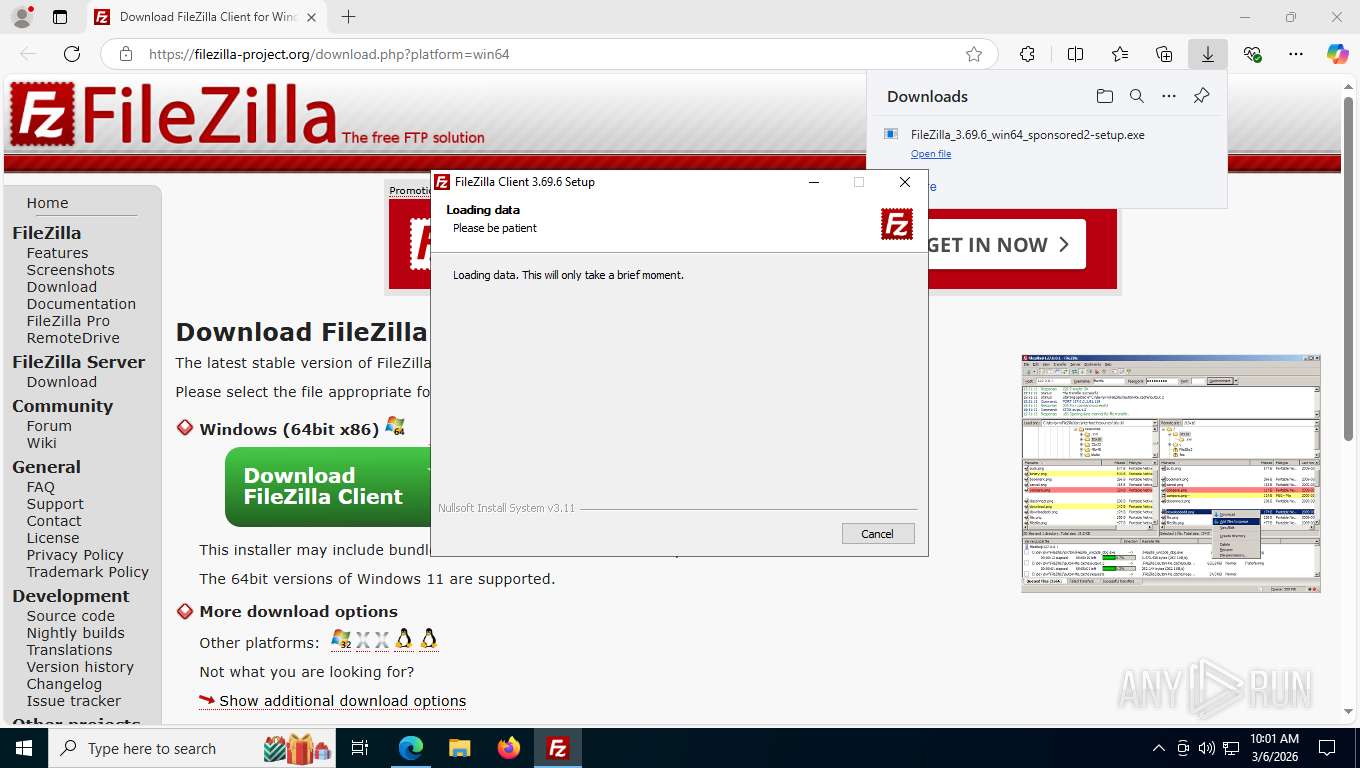
Task: Open Version history sidebar link
Action: pyautogui.click(x=80, y=667)
